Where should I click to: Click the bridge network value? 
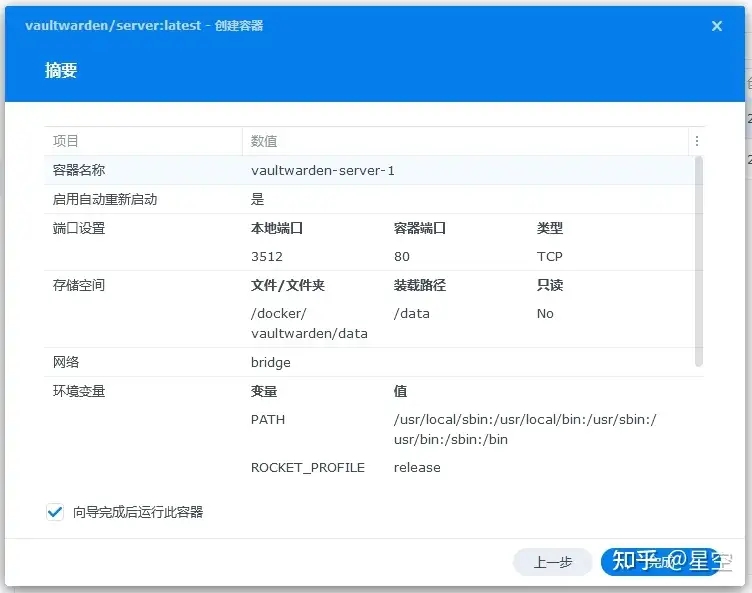[271, 363]
